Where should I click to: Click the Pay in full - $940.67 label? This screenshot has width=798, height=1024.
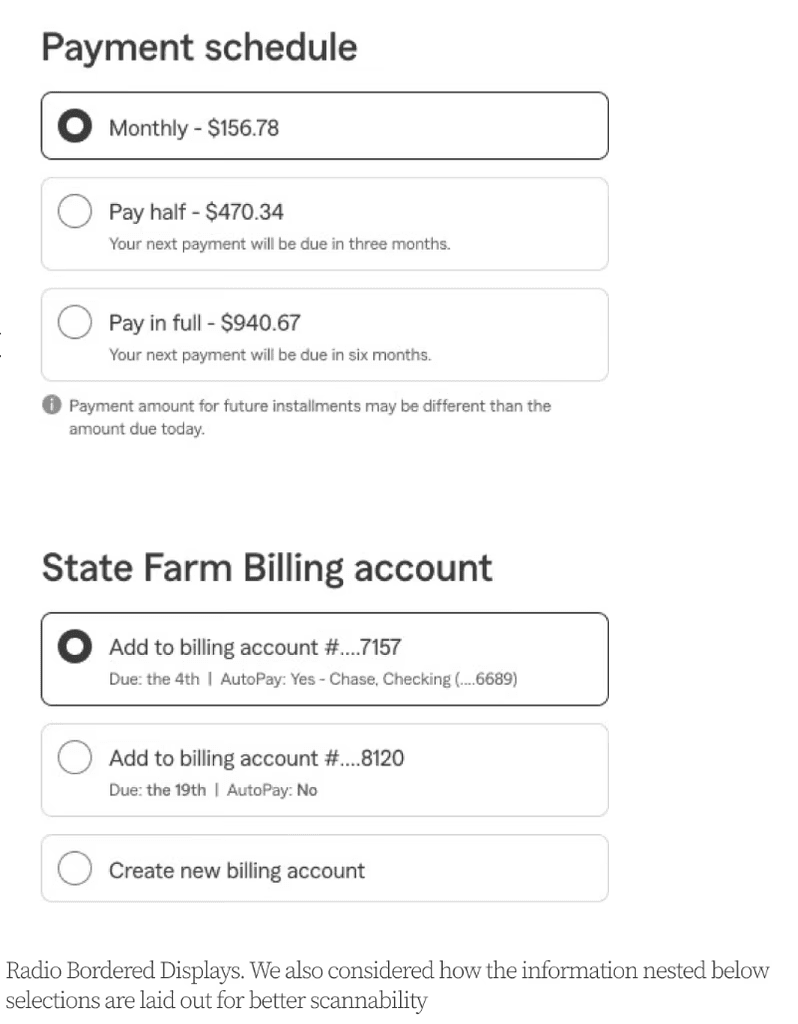pos(204,323)
